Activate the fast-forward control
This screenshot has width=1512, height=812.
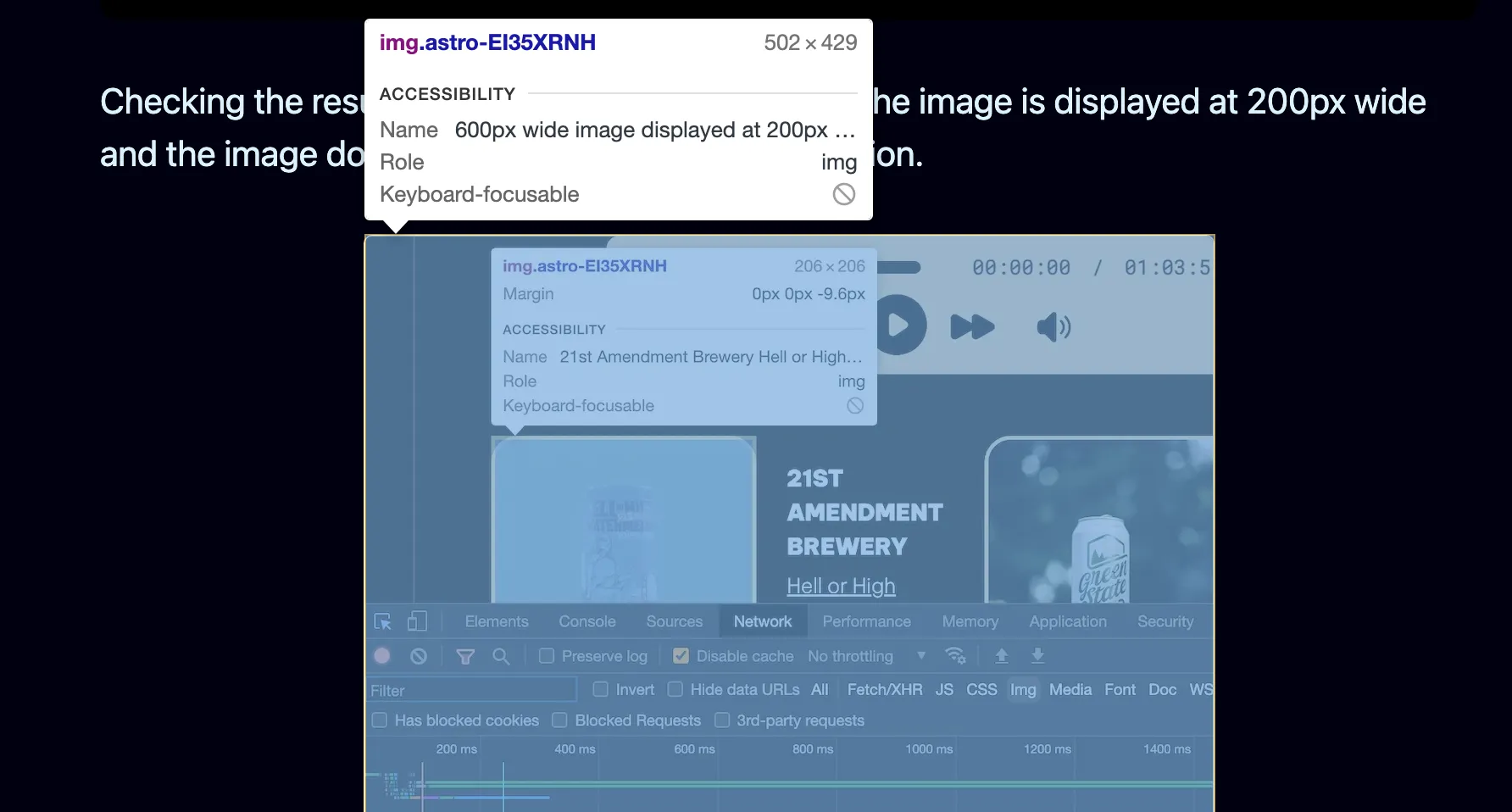972,327
